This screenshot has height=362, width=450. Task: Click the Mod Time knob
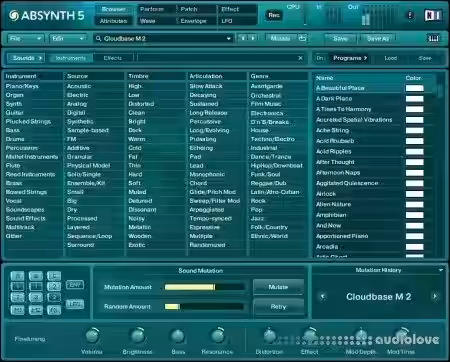pyautogui.click(x=402, y=335)
